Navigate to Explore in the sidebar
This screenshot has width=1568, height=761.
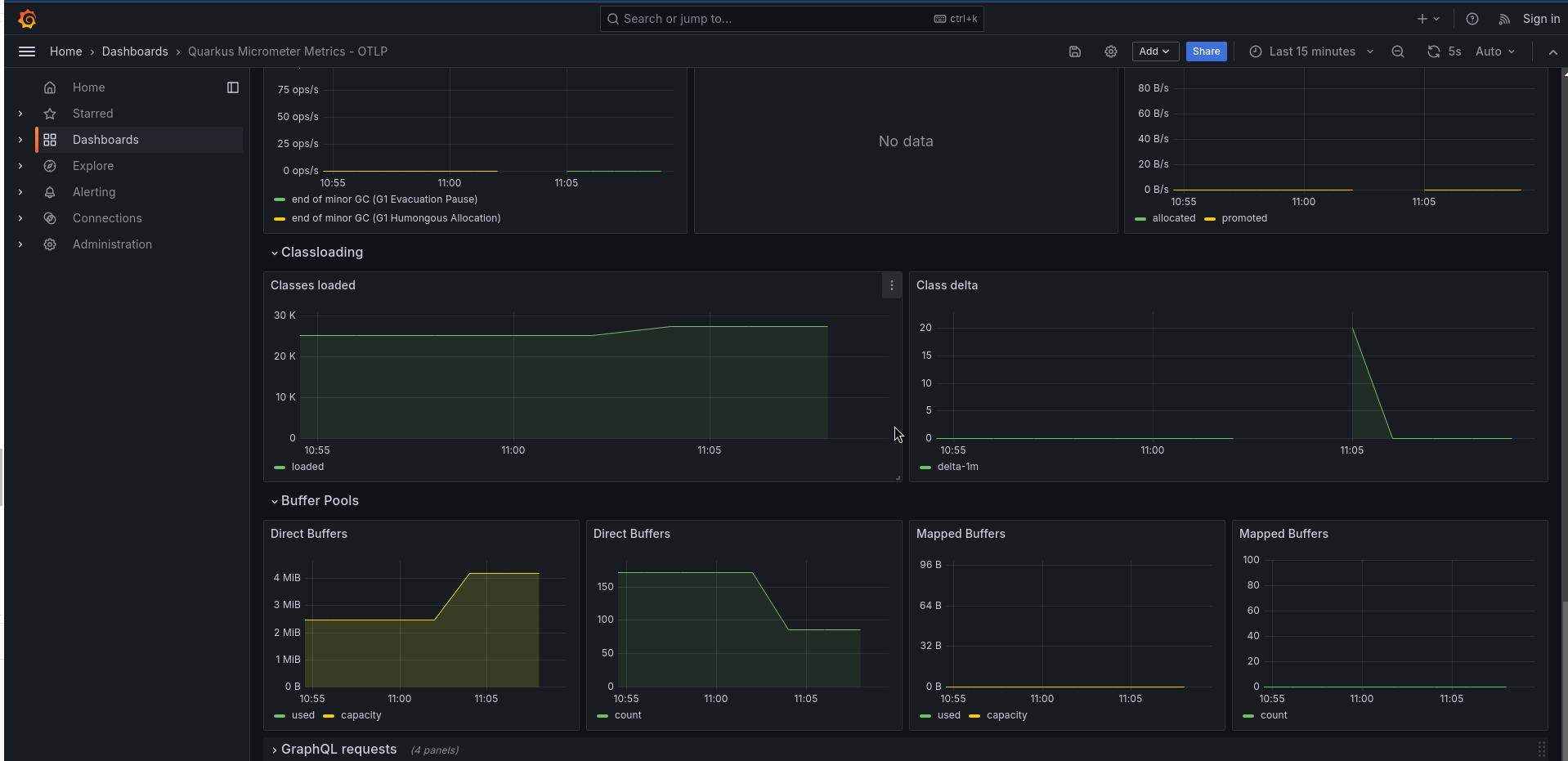92,166
